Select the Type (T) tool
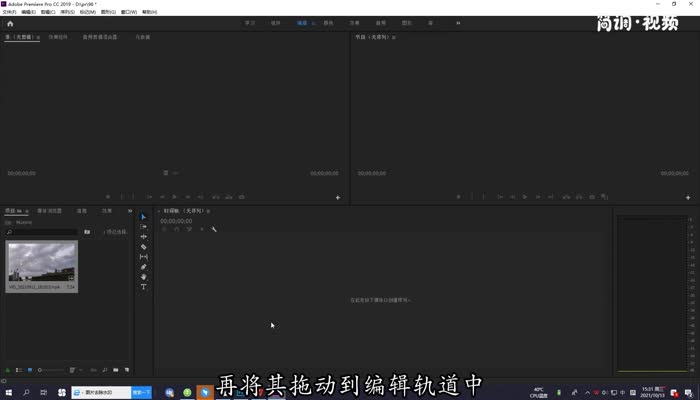Screen dimensions: 700x400 click(x=143, y=287)
